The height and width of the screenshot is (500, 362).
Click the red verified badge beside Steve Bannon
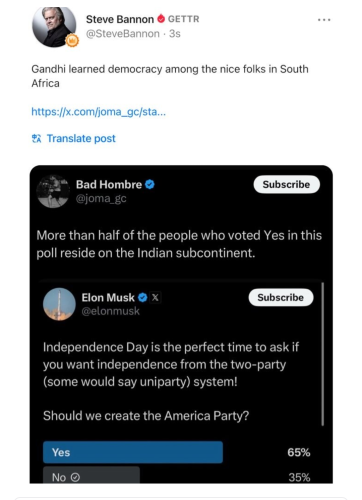[161, 19]
